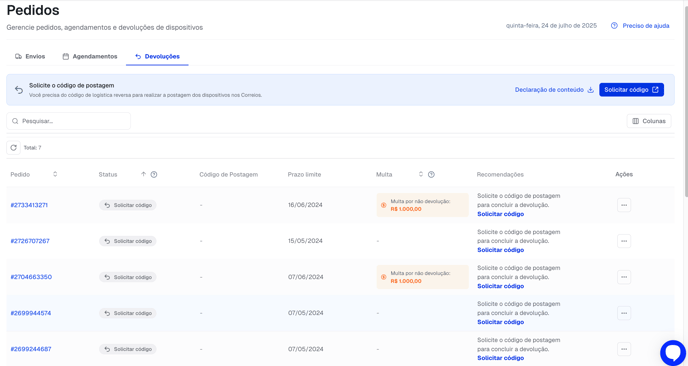Show info icon for Multa column
The height and width of the screenshot is (366, 688).
point(431,174)
